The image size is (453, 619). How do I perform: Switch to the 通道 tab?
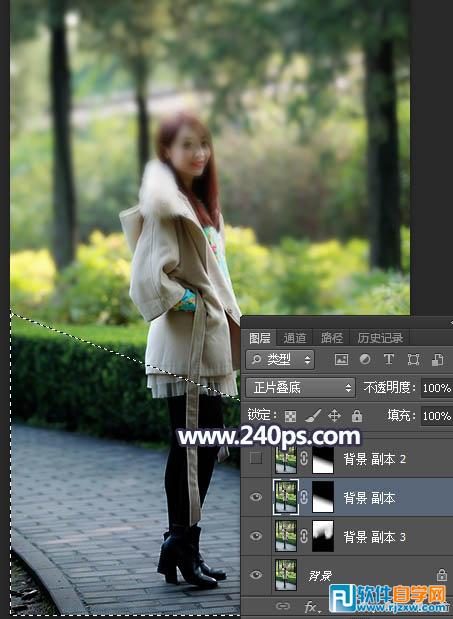click(295, 338)
